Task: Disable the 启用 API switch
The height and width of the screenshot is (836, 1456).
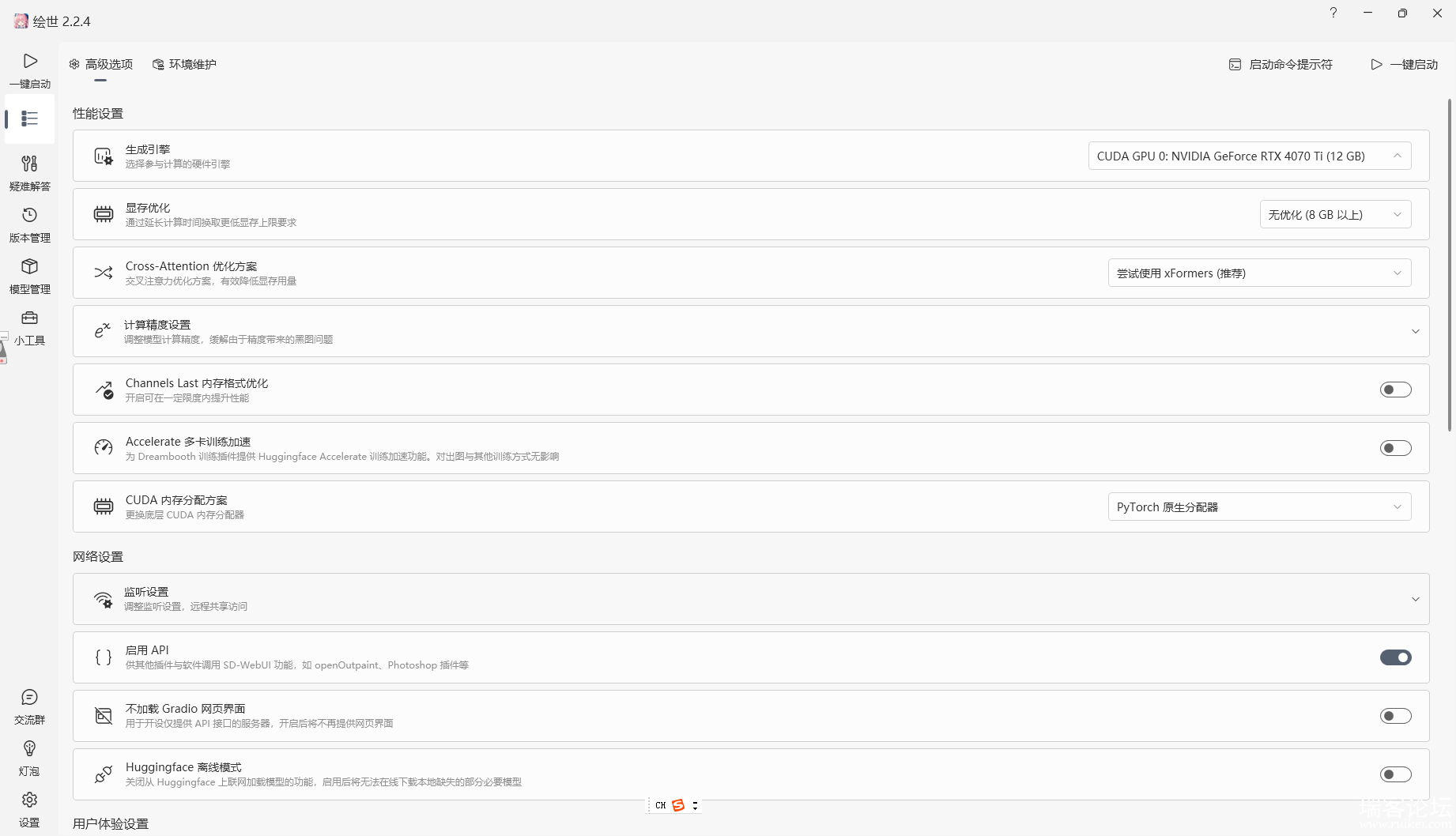Action: tap(1395, 657)
